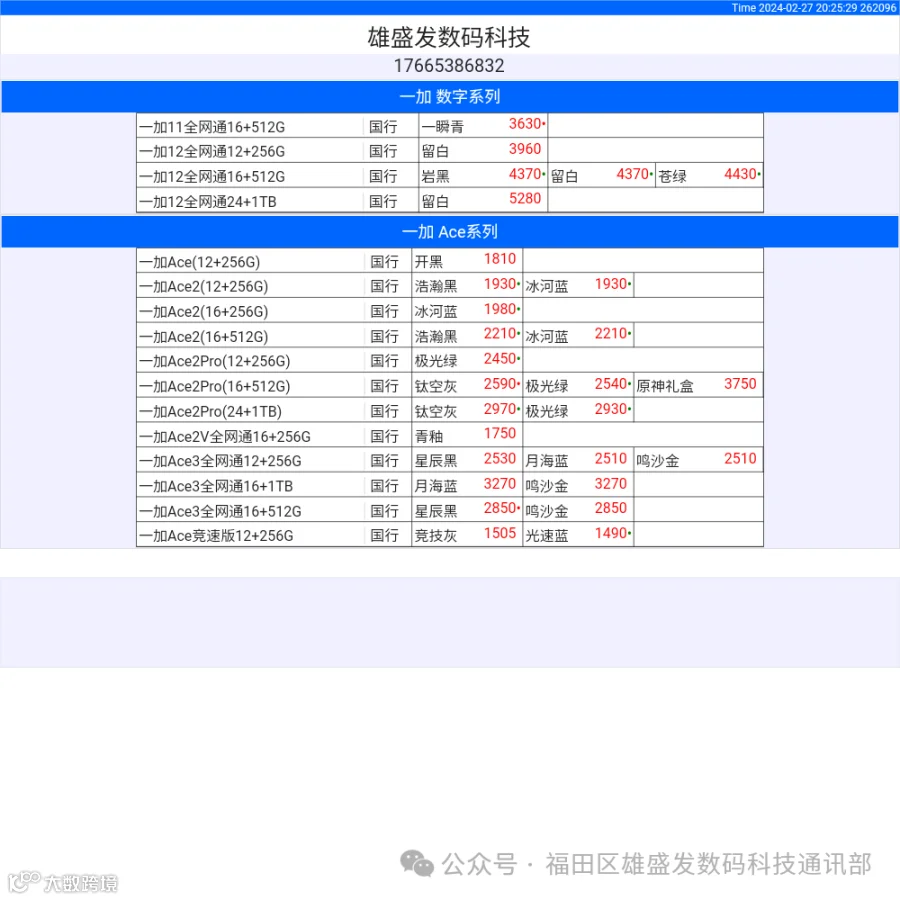Select the model 一加12全网通16+512G
The height and width of the screenshot is (900, 900).
[x=212, y=177]
